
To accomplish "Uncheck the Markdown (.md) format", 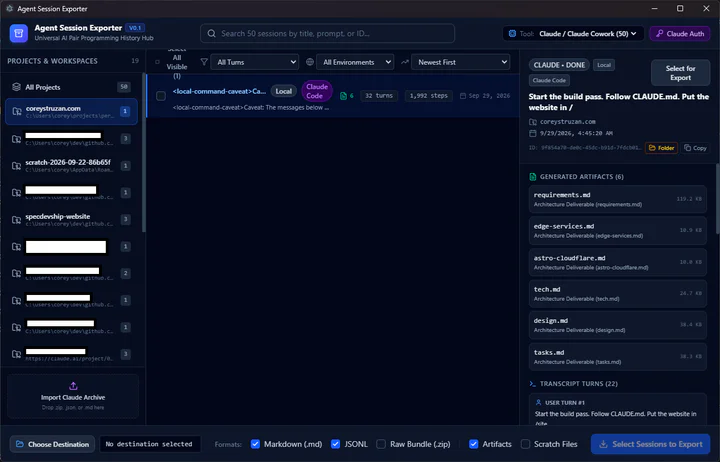I will pyautogui.click(x=255, y=444).
